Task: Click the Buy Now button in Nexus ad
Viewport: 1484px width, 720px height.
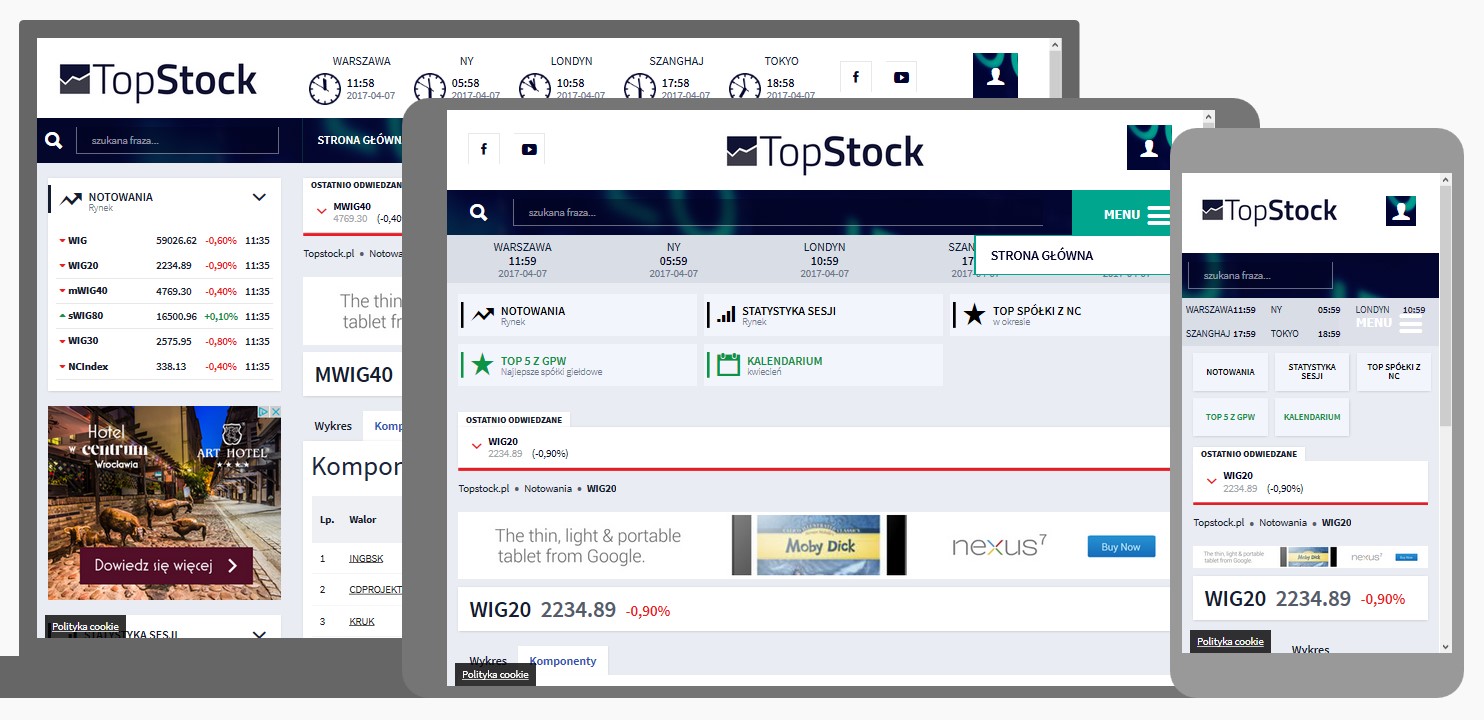Action: [1120, 547]
